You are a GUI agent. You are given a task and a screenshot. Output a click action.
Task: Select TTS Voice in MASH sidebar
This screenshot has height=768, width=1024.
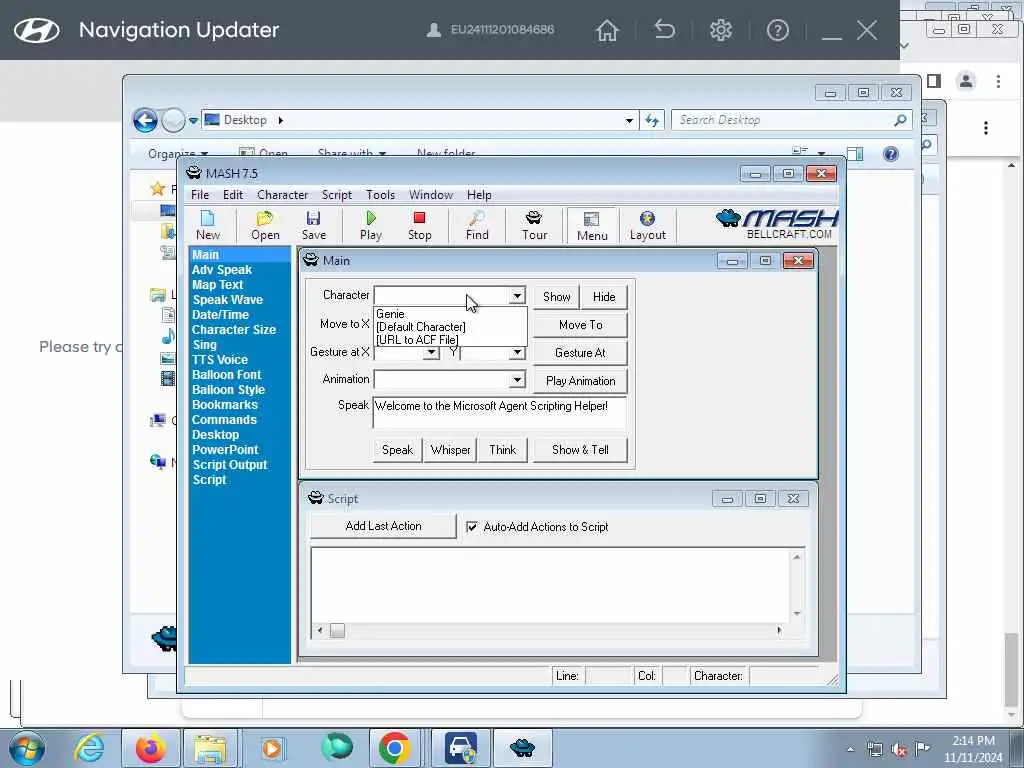click(220, 360)
